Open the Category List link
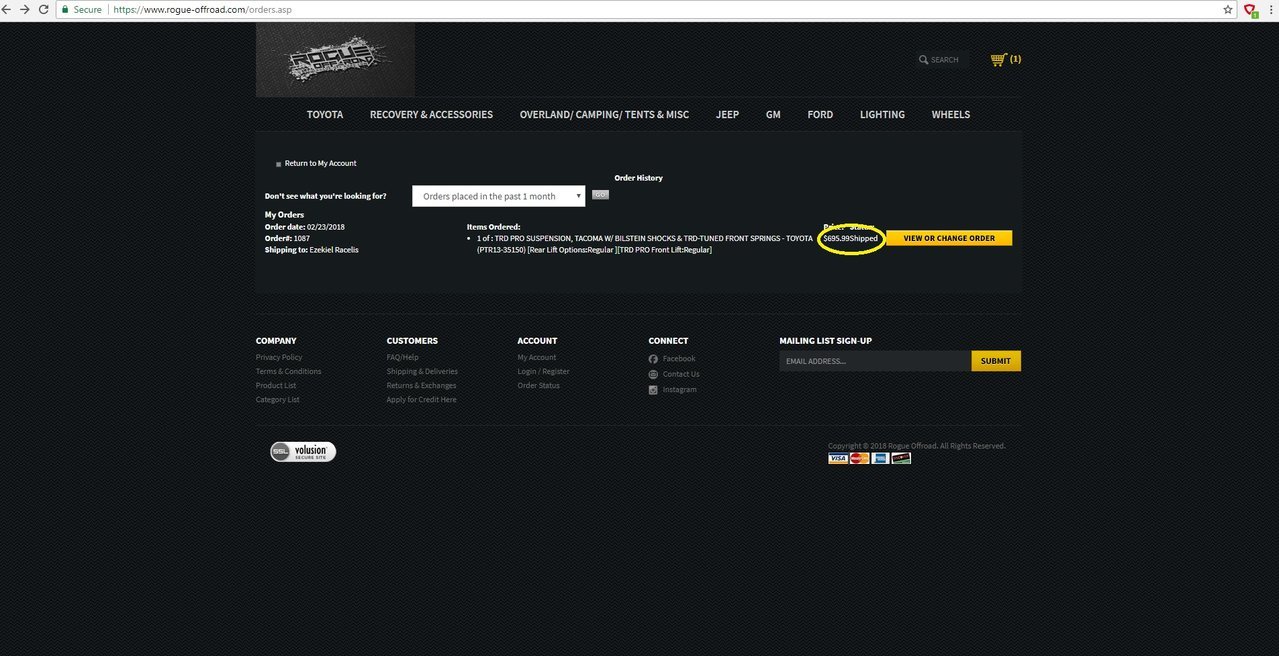This screenshot has width=1279, height=656. [x=278, y=399]
